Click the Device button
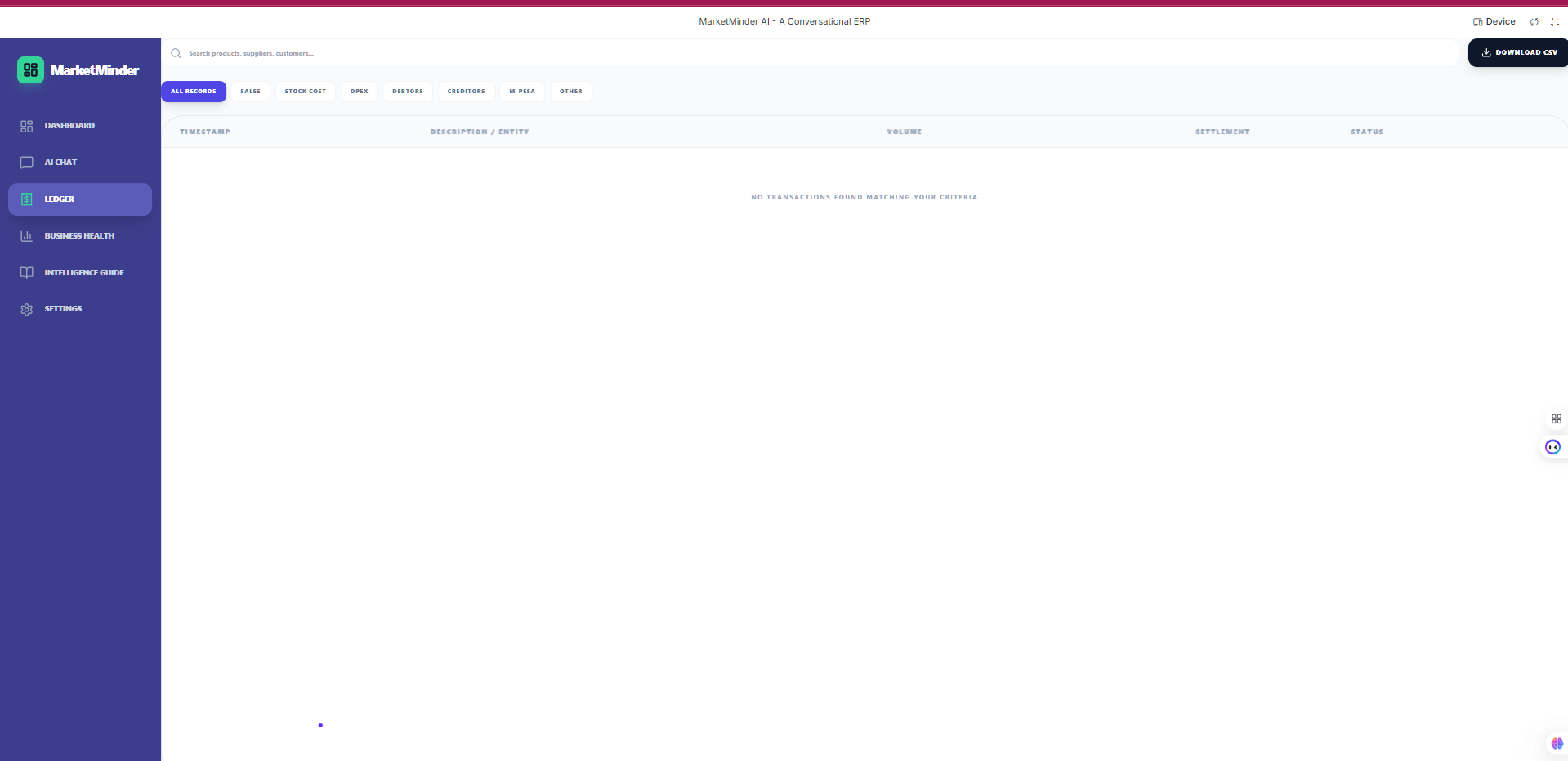1568x761 pixels. point(1494,22)
